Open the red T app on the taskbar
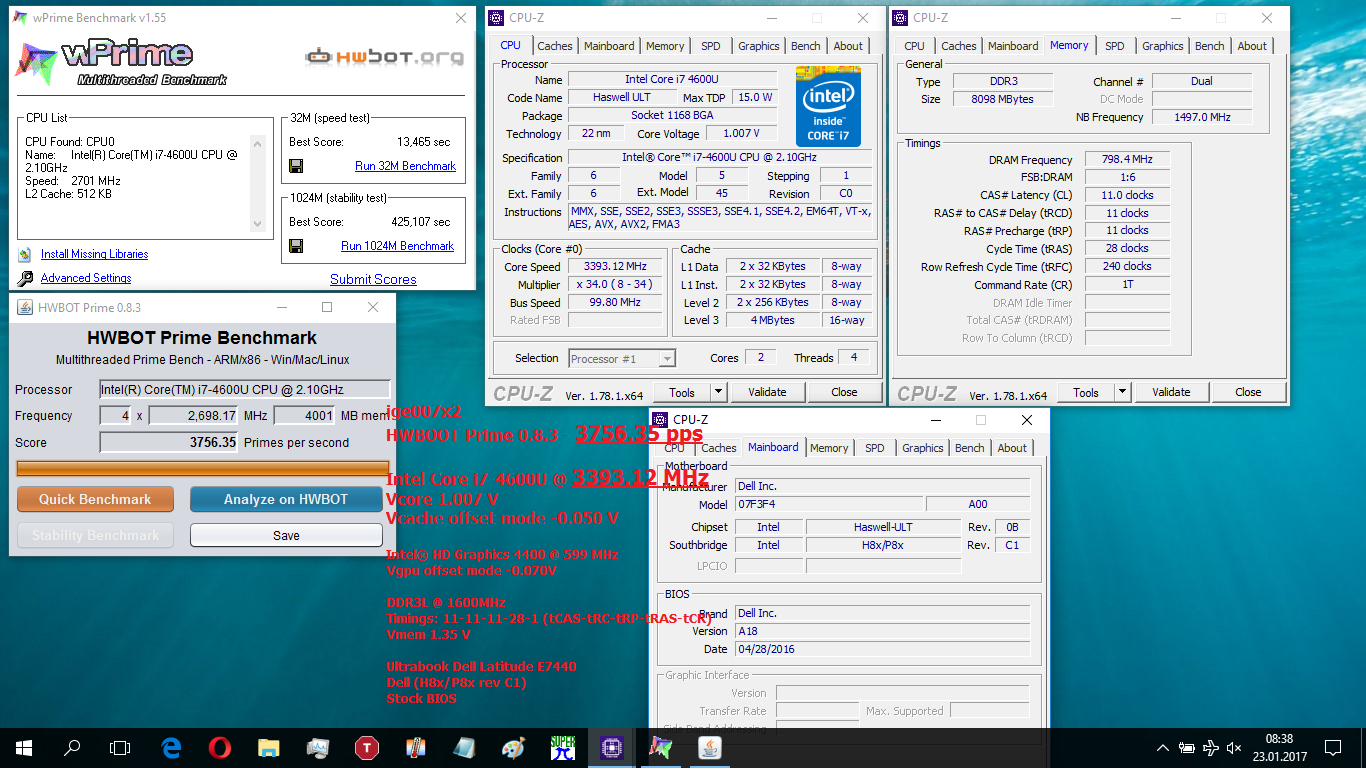The width and height of the screenshot is (1366, 769). (x=367, y=747)
